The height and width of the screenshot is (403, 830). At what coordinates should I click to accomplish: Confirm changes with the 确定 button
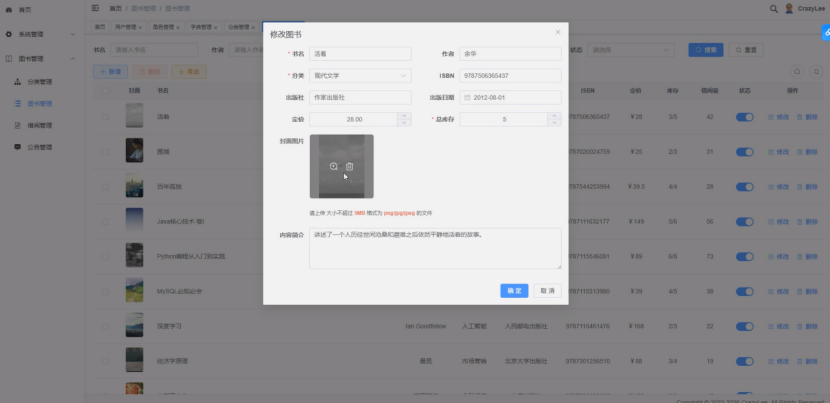pos(514,291)
